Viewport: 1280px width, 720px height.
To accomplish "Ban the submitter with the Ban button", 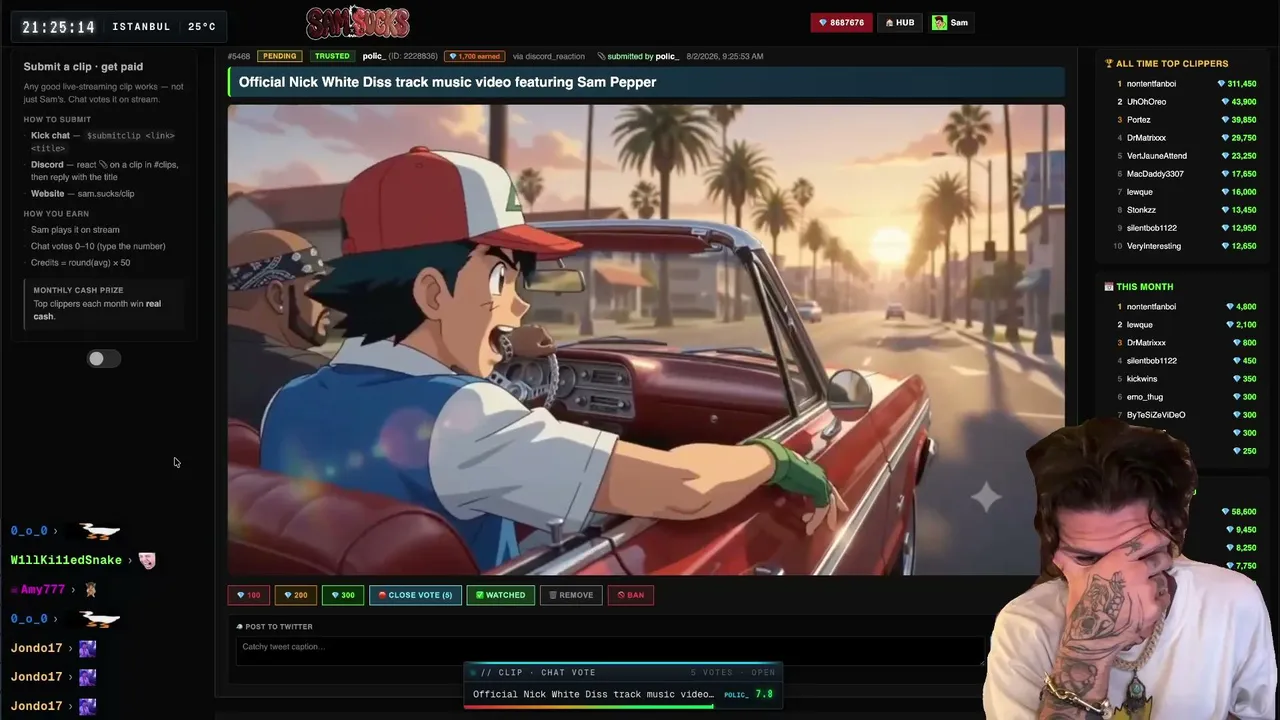I will 630,595.
